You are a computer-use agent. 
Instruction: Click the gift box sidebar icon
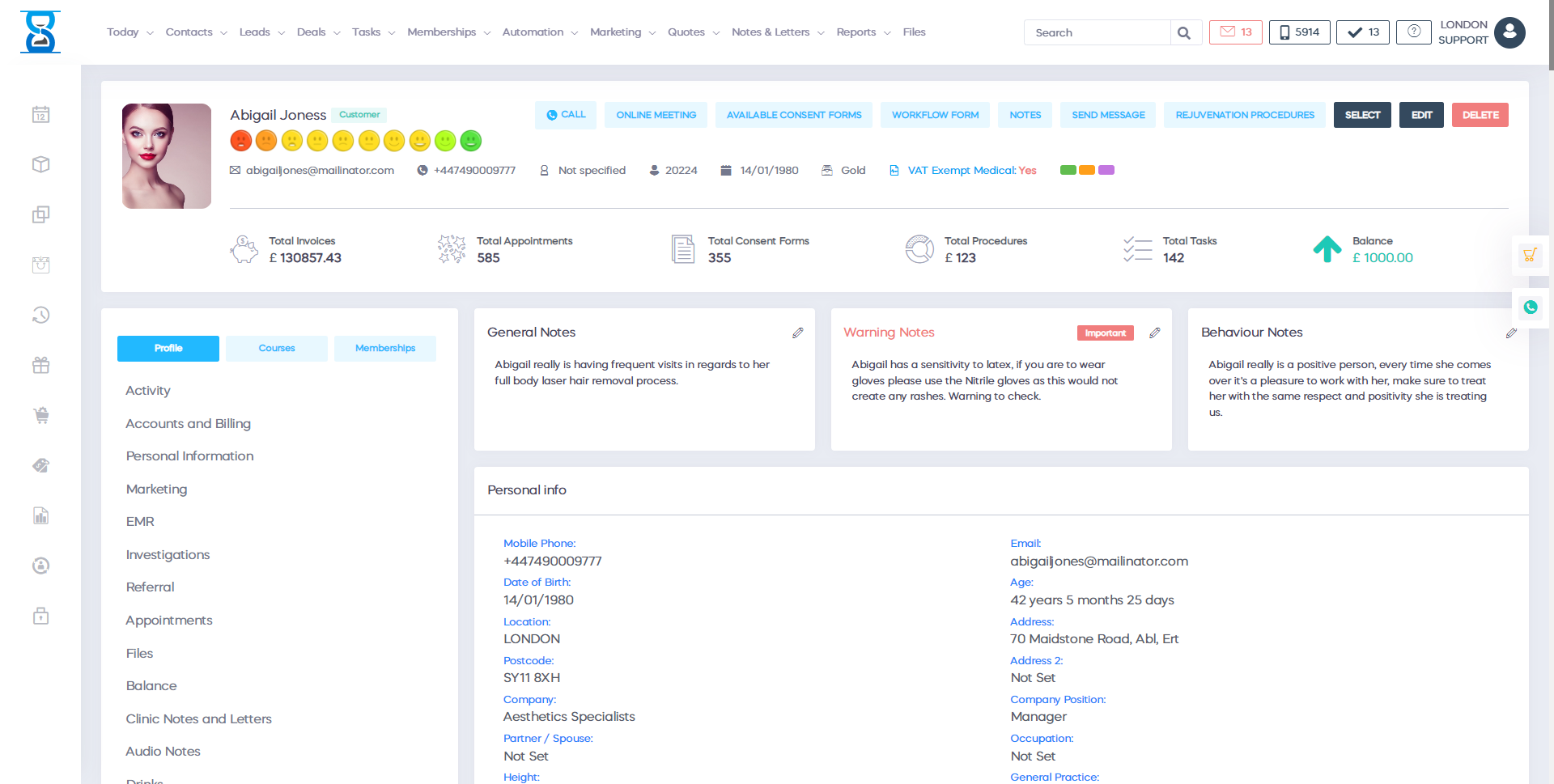click(41, 365)
